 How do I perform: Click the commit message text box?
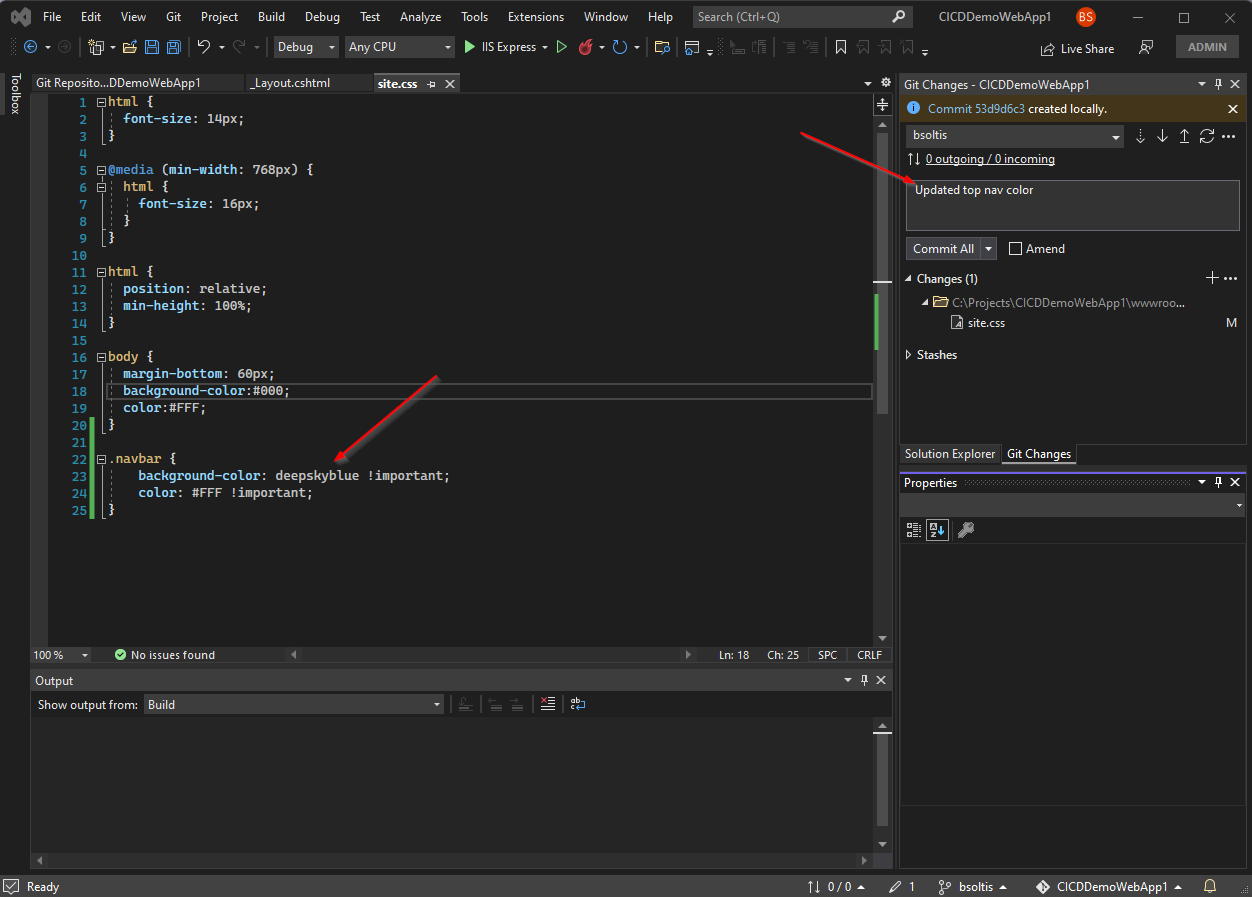point(1072,205)
